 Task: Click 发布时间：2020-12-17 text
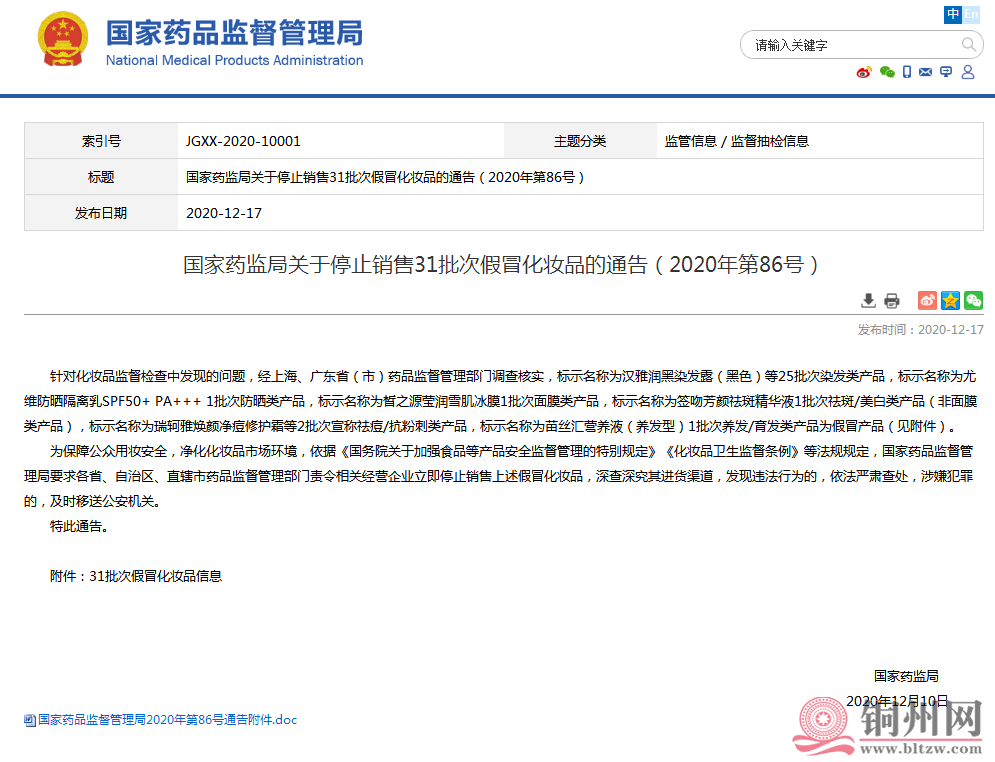point(921,329)
